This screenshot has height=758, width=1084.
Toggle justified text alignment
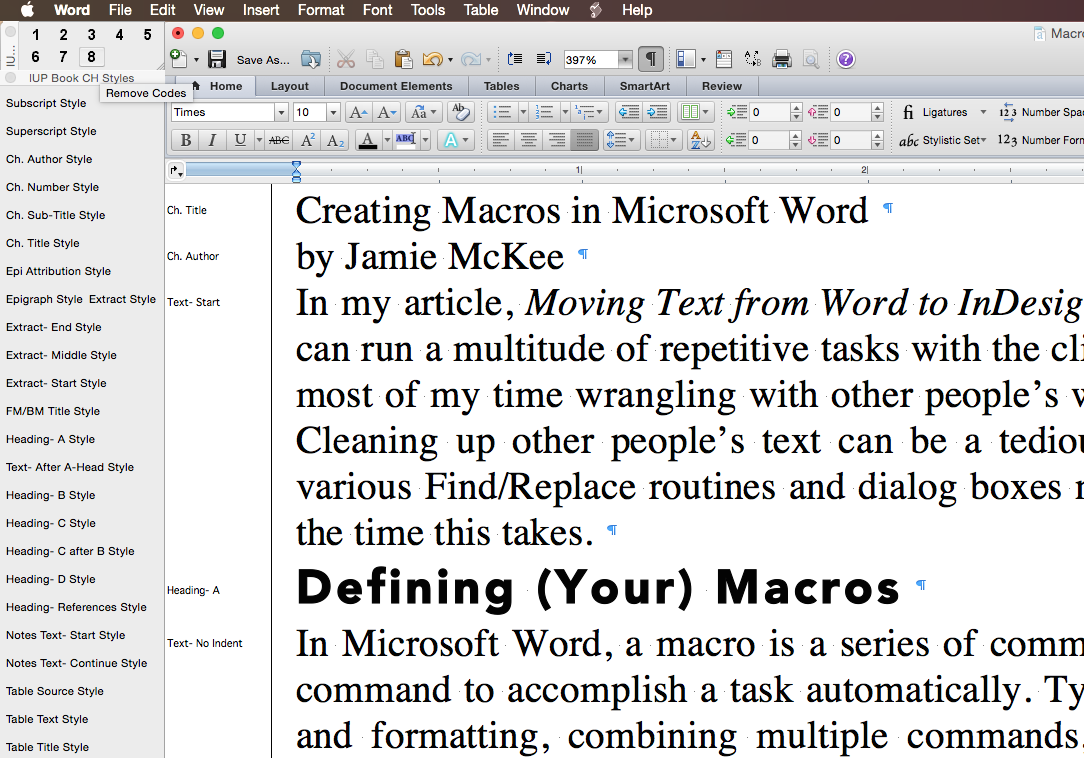click(x=584, y=140)
